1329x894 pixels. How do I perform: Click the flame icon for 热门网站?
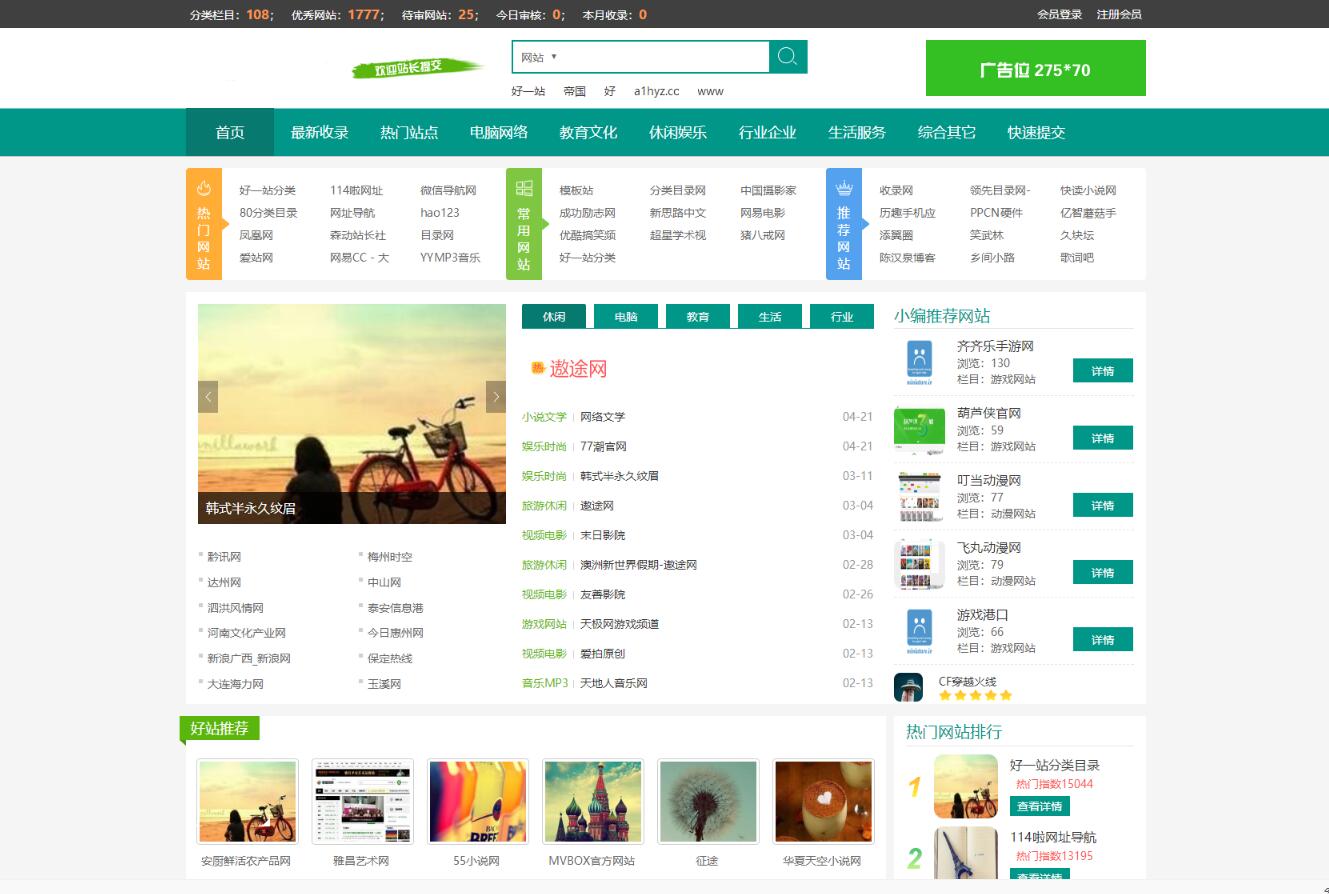(x=204, y=188)
